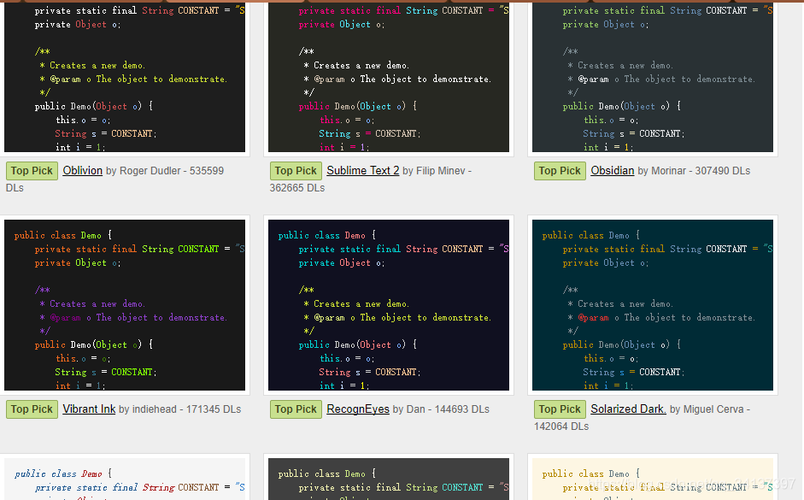Click the text 'by Morinar - 307490 DLs'
This screenshot has width=804, height=500.
[694, 171]
